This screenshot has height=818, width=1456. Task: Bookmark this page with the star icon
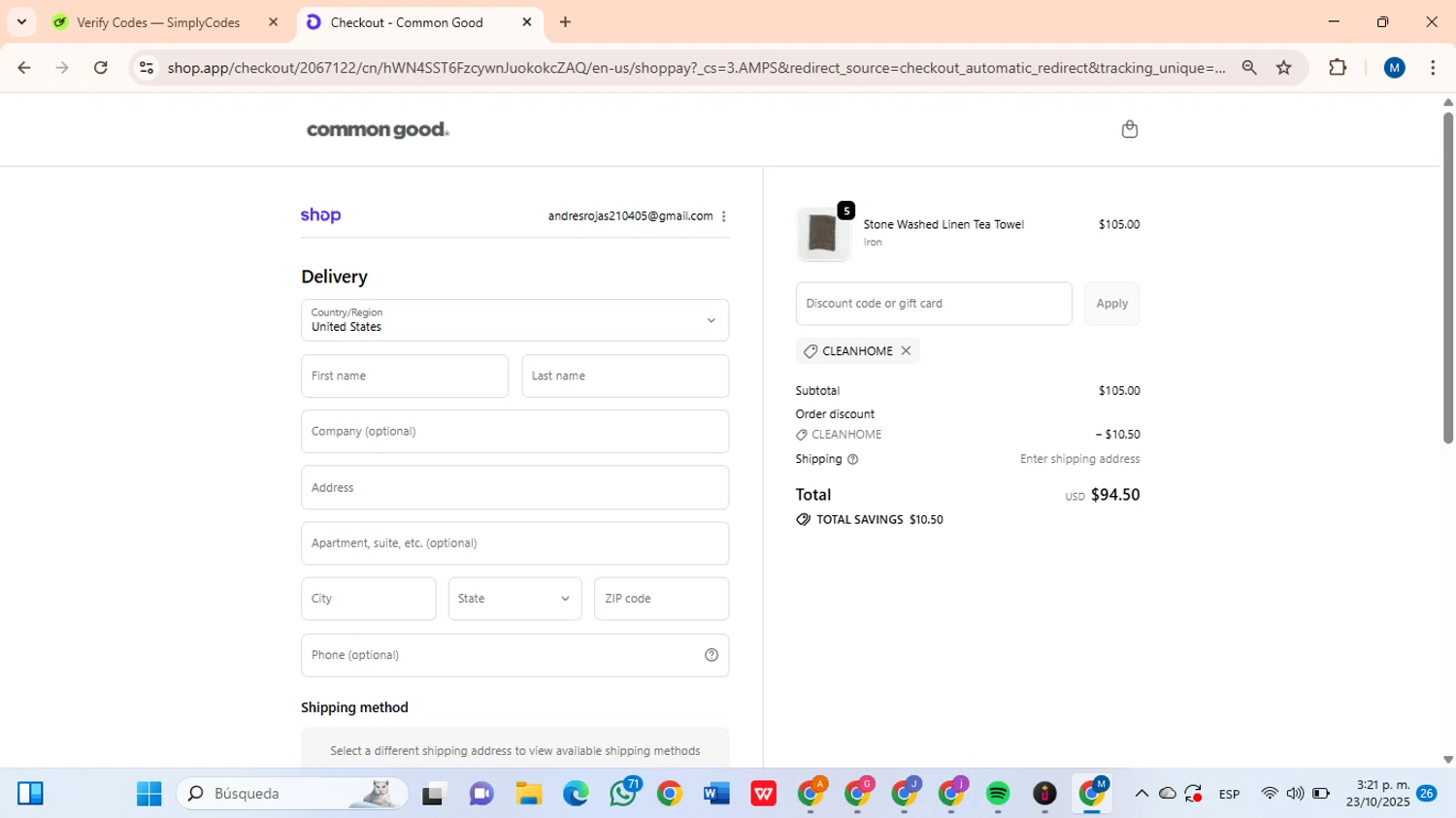1284,68
